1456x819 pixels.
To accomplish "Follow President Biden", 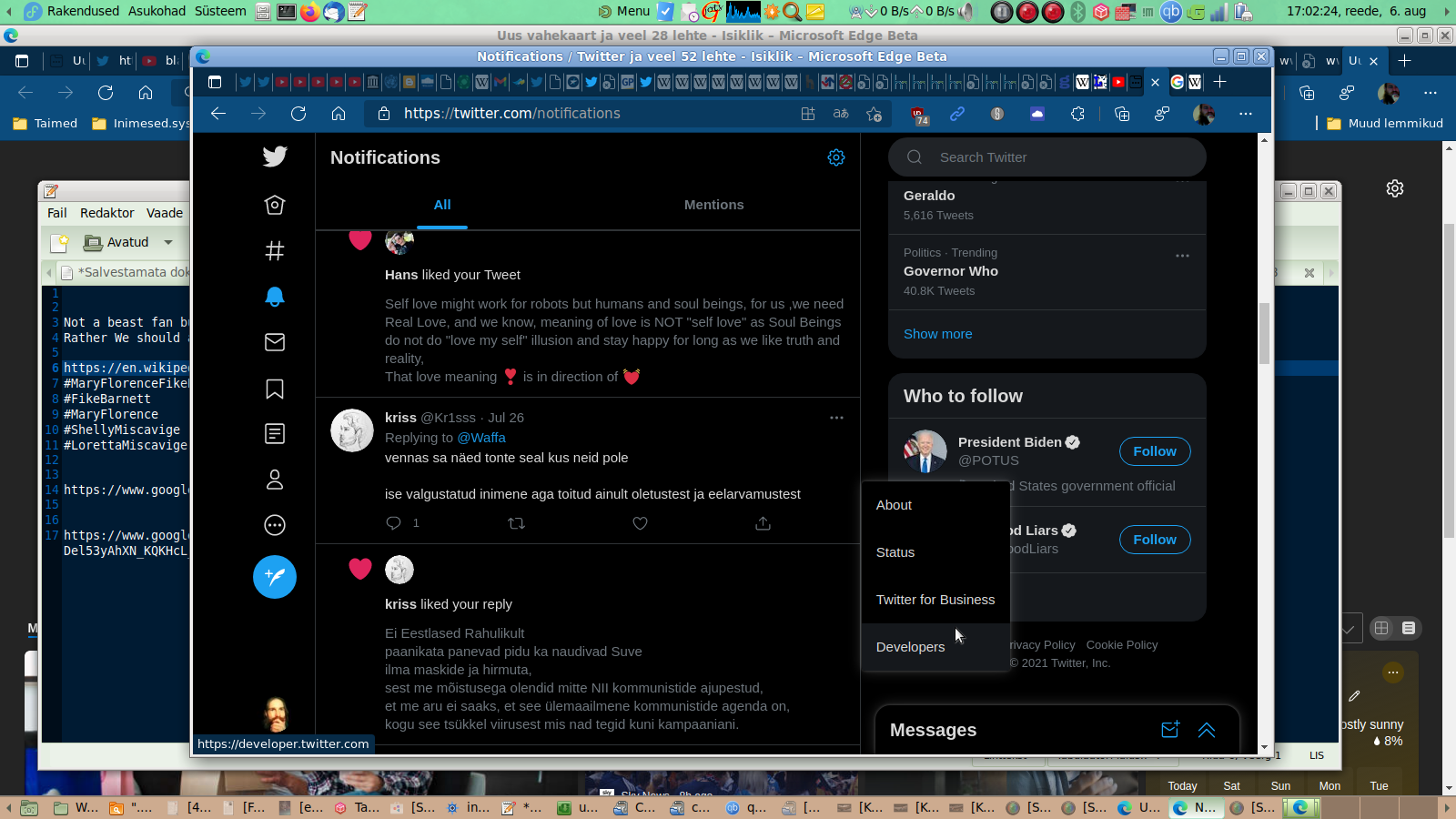I will click(1155, 451).
